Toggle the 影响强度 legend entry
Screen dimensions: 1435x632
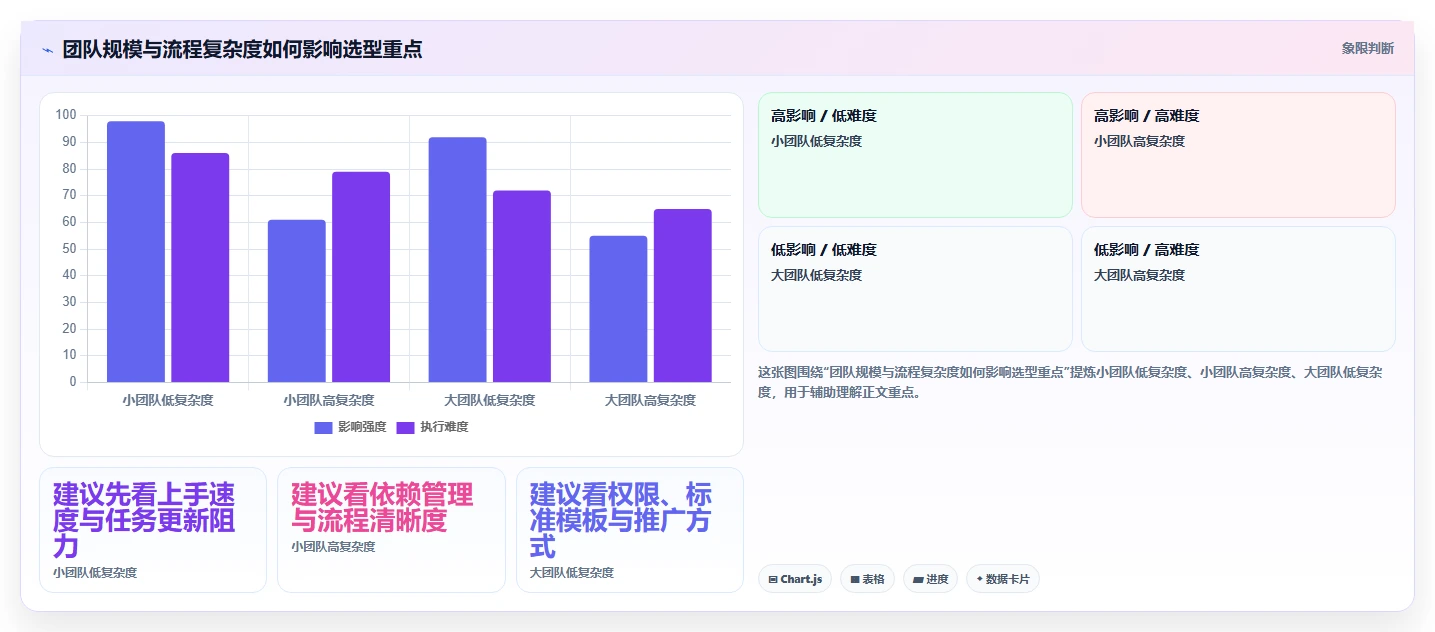[350, 427]
